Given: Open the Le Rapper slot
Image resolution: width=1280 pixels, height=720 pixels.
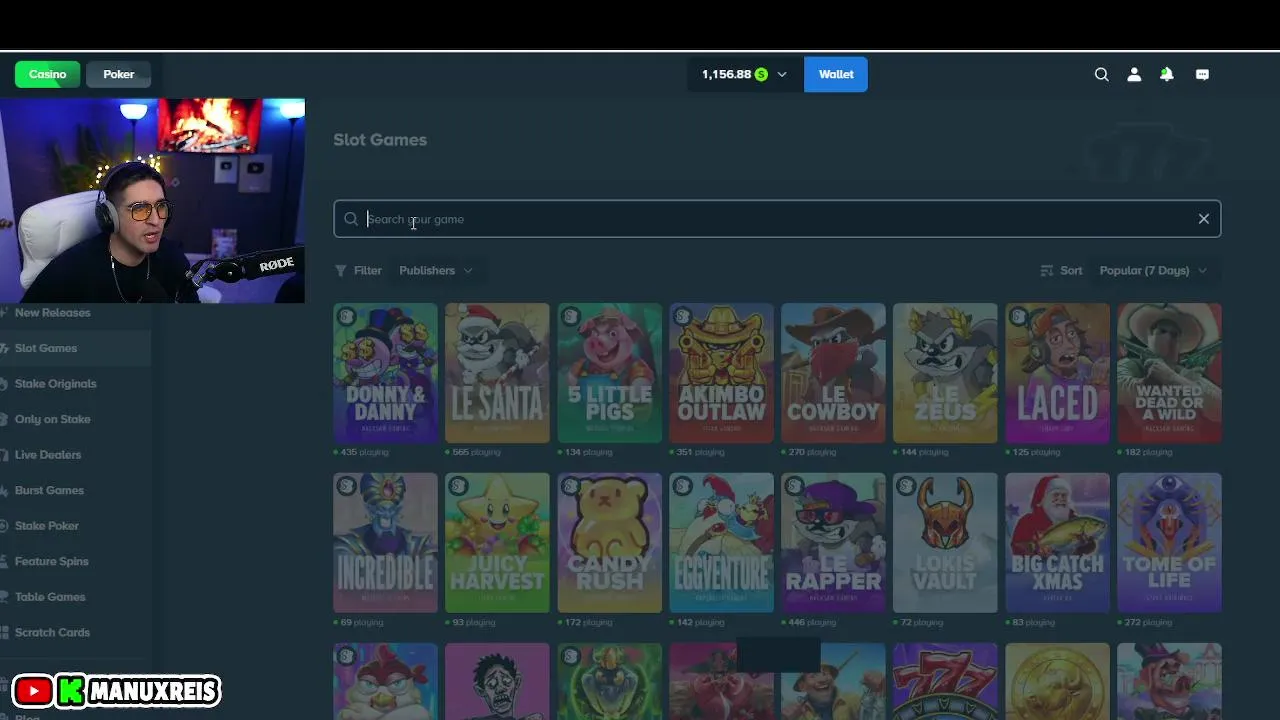Looking at the screenshot, I should pos(833,543).
